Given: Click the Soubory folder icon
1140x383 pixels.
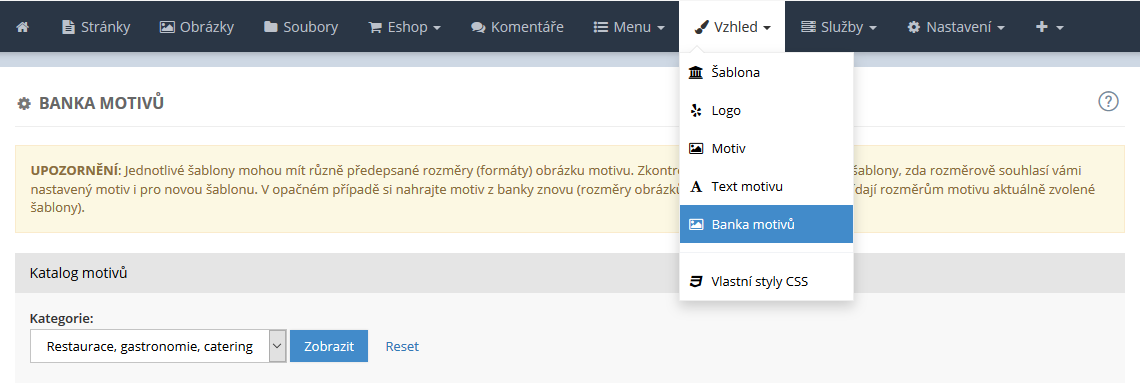Looking at the screenshot, I should point(270,27).
